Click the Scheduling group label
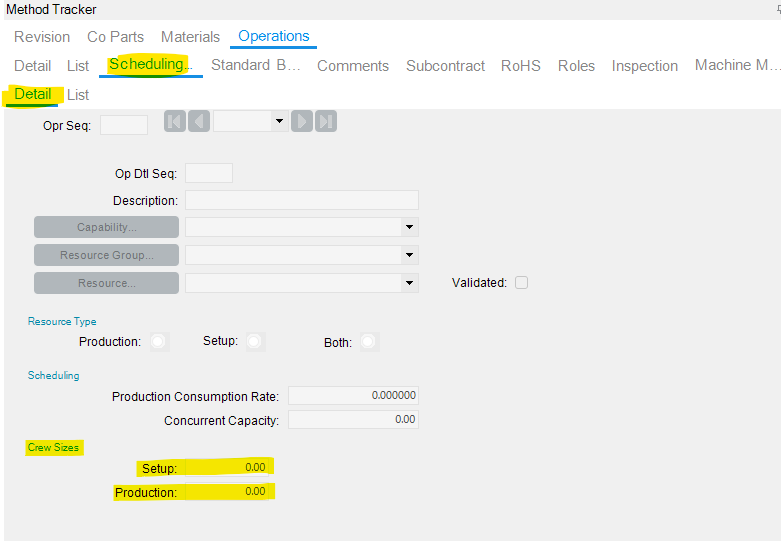 pos(53,376)
